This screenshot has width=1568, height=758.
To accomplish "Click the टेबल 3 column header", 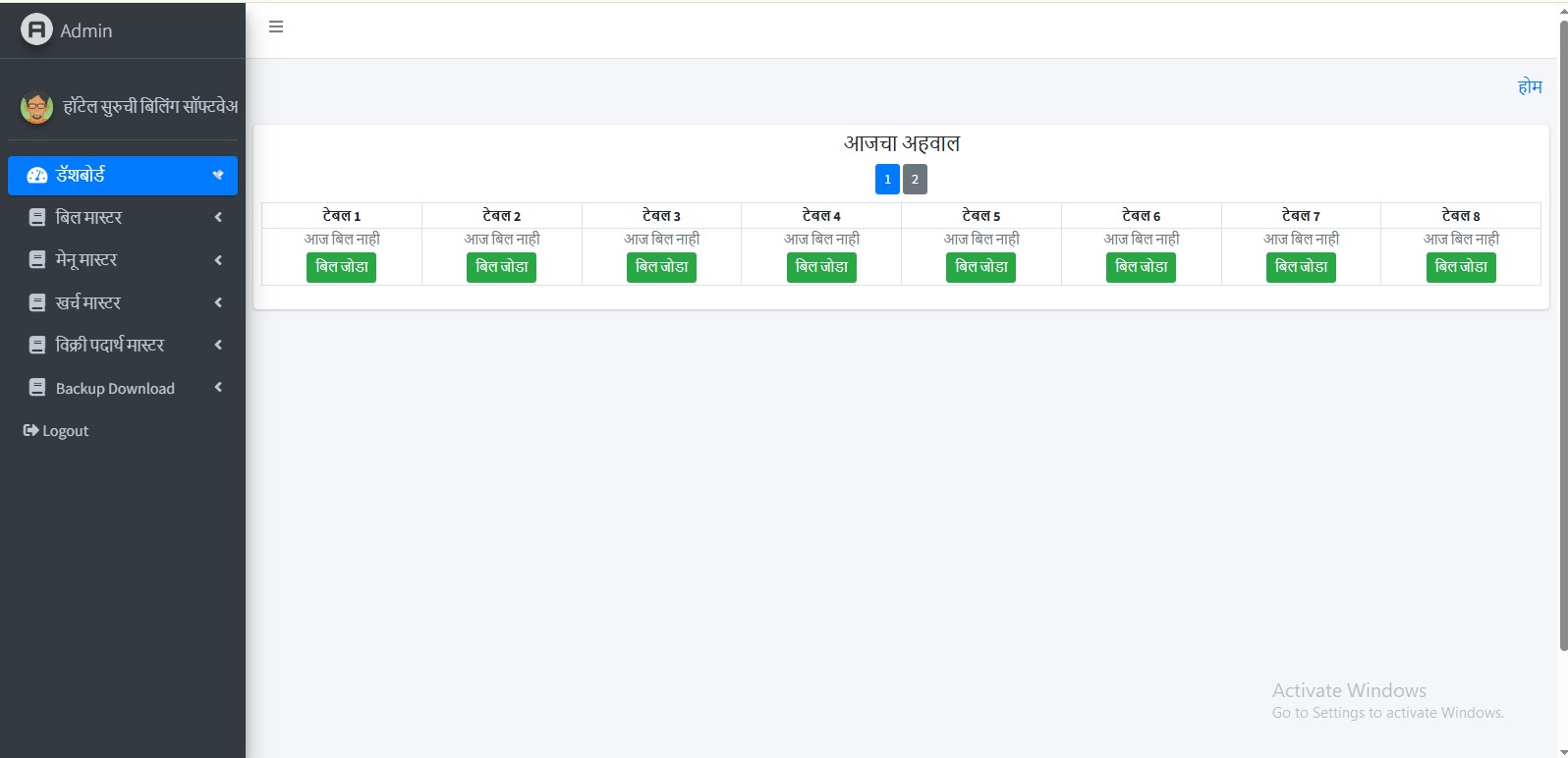I will (662, 216).
